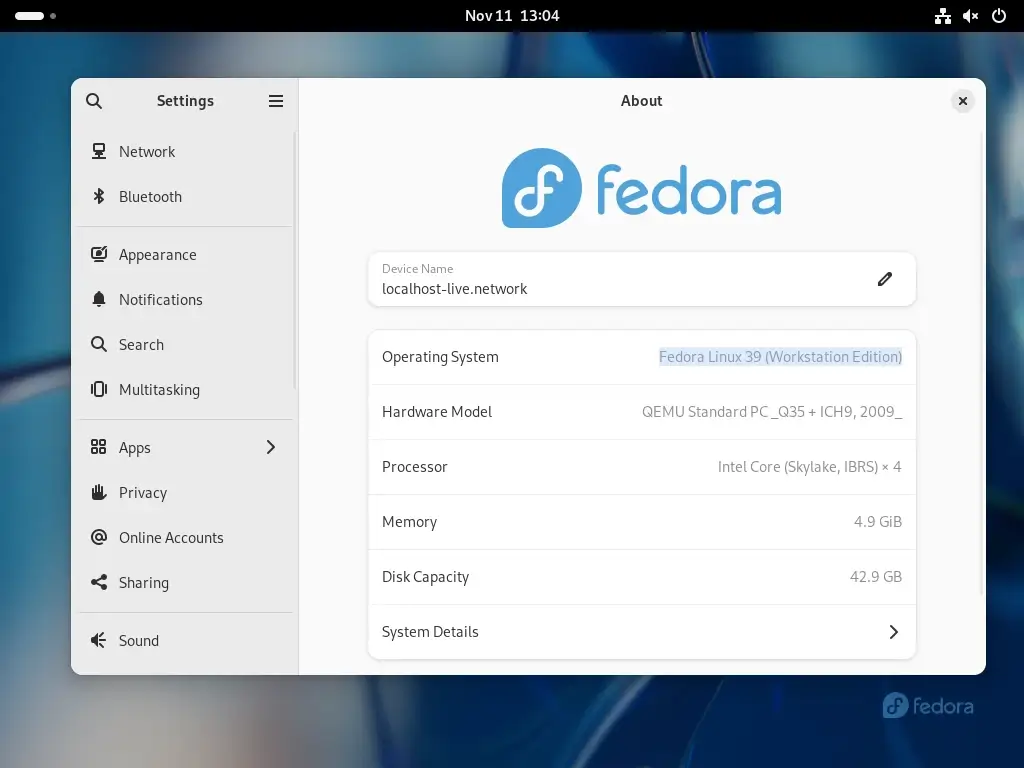Click the Online Accounts at-sign icon
The width and height of the screenshot is (1024, 768).
[99, 537]
